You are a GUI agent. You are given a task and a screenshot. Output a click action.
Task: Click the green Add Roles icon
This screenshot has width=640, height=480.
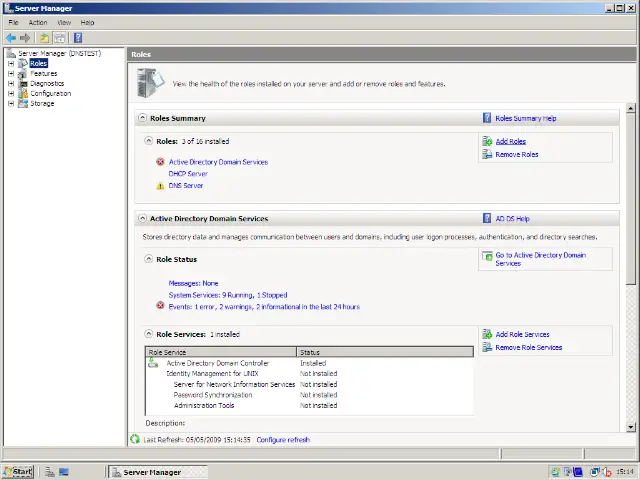point(487,142)
